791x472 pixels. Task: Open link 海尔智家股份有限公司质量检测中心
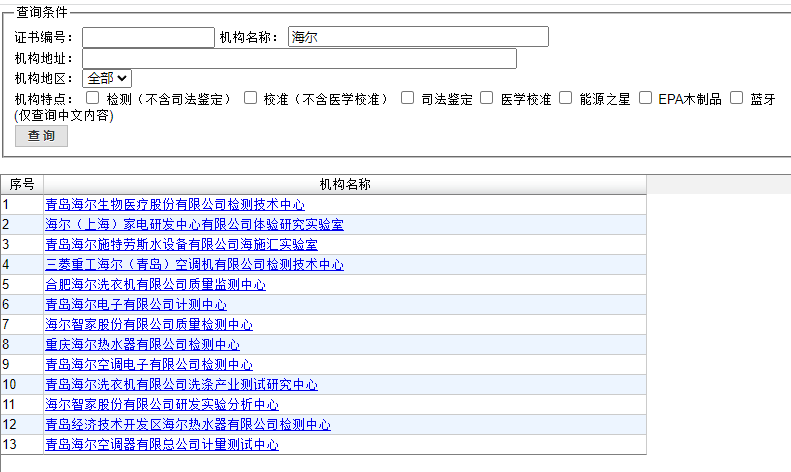(149, 324)
